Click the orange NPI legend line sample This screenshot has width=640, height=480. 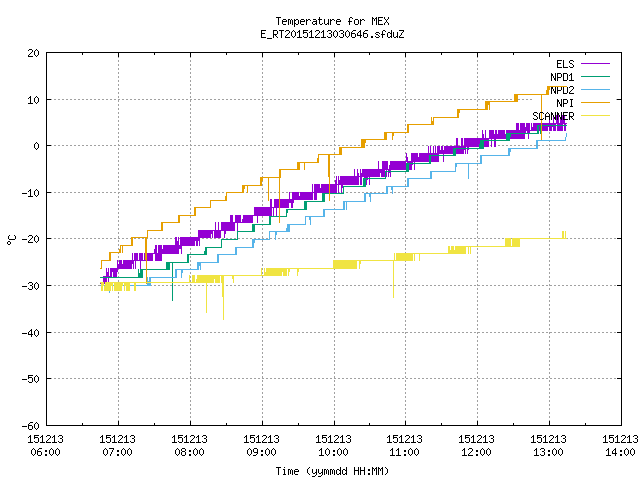pyautogui.click(x=595, y=103)
